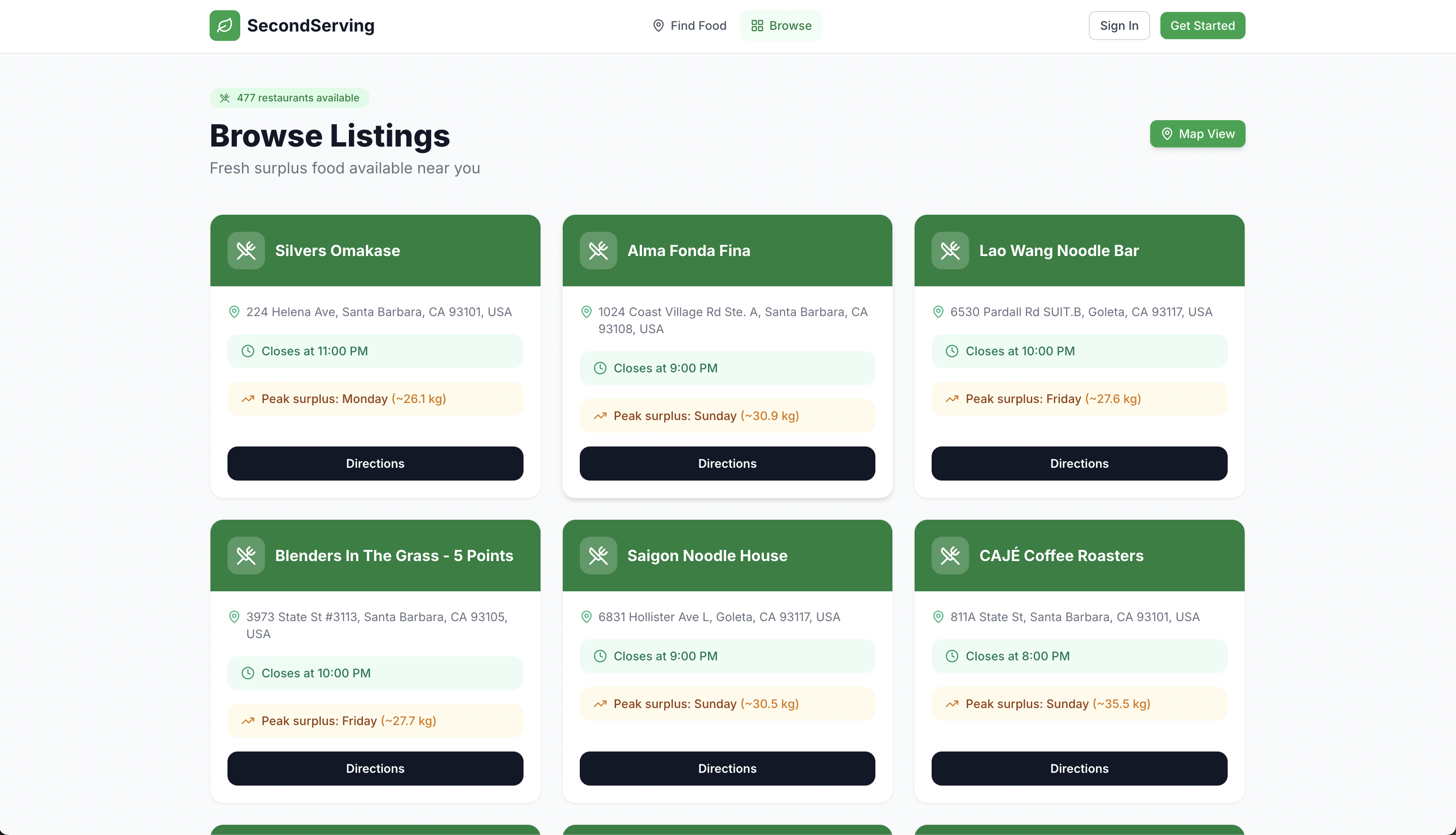Click clock icon next to Closes at 11:00 PM

click(248, 351)
